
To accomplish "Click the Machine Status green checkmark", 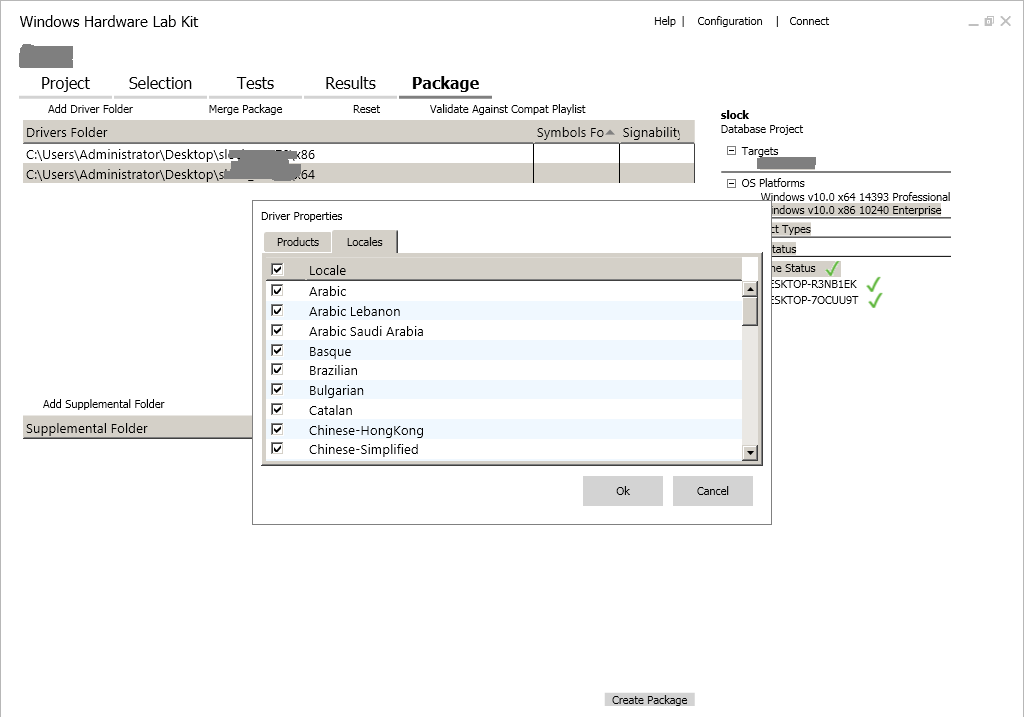I will [832, 268].
